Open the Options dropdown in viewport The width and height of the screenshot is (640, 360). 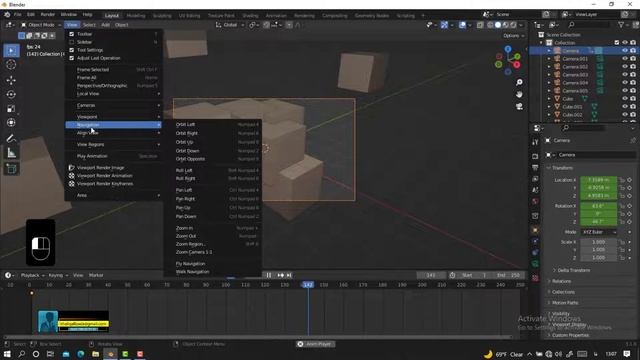tap(513, 36)
